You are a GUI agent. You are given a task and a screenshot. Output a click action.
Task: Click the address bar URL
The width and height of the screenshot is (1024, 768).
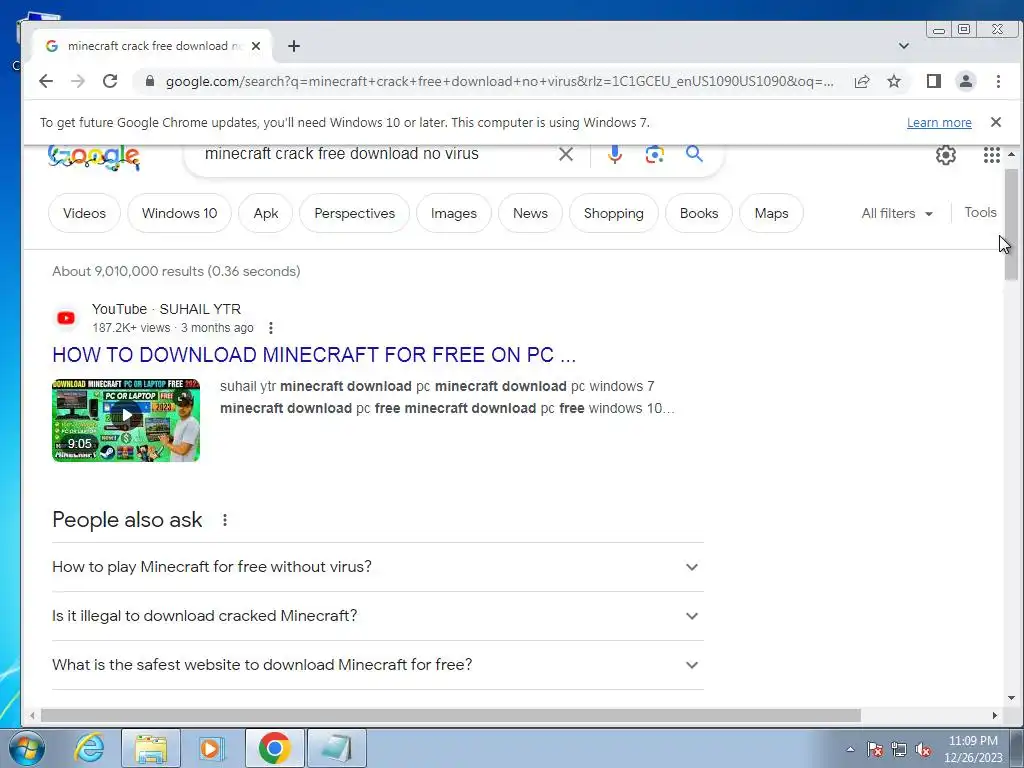(x=500, y=82)
